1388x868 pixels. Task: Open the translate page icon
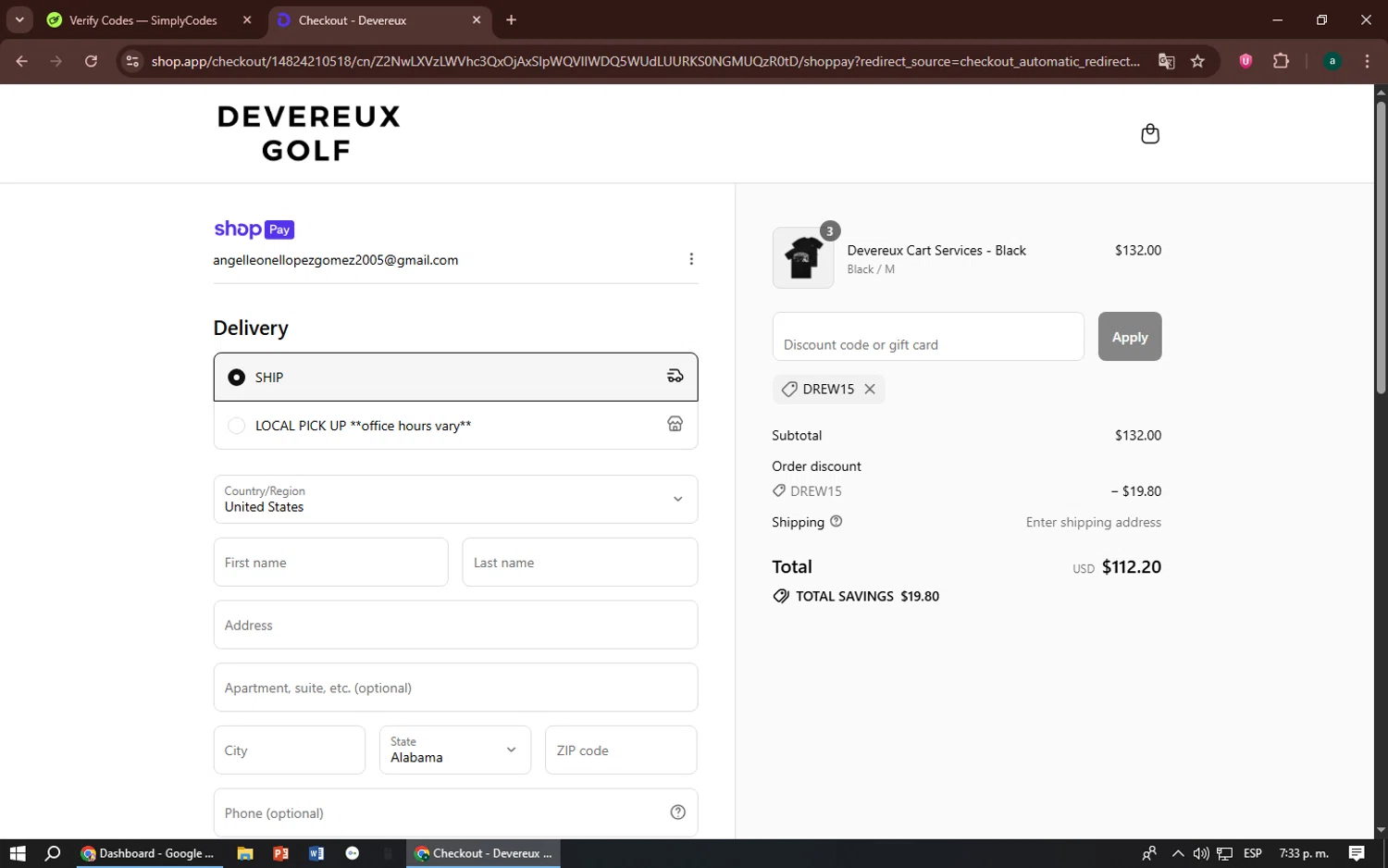1167,61
